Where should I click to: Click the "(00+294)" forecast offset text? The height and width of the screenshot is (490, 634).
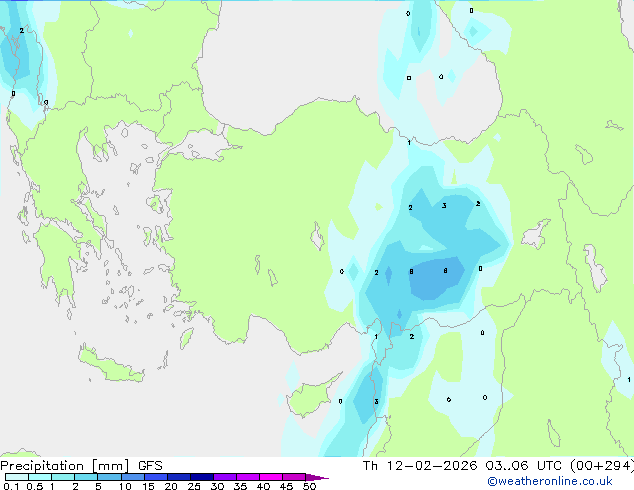coord(602,466)
